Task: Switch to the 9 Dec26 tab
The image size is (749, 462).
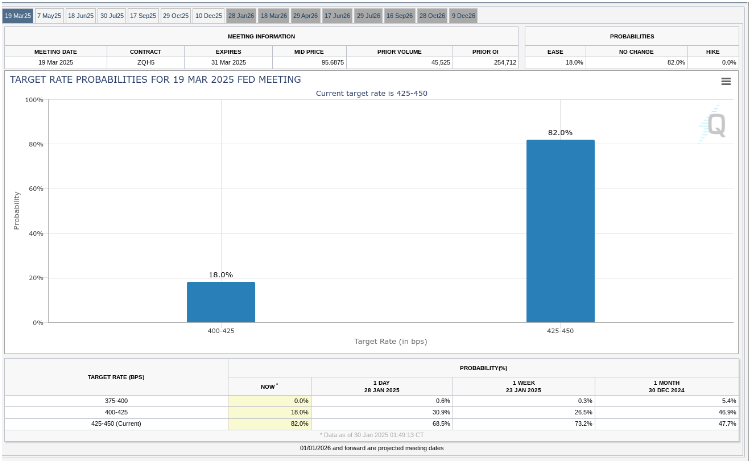Action: [x=463, y=16]
